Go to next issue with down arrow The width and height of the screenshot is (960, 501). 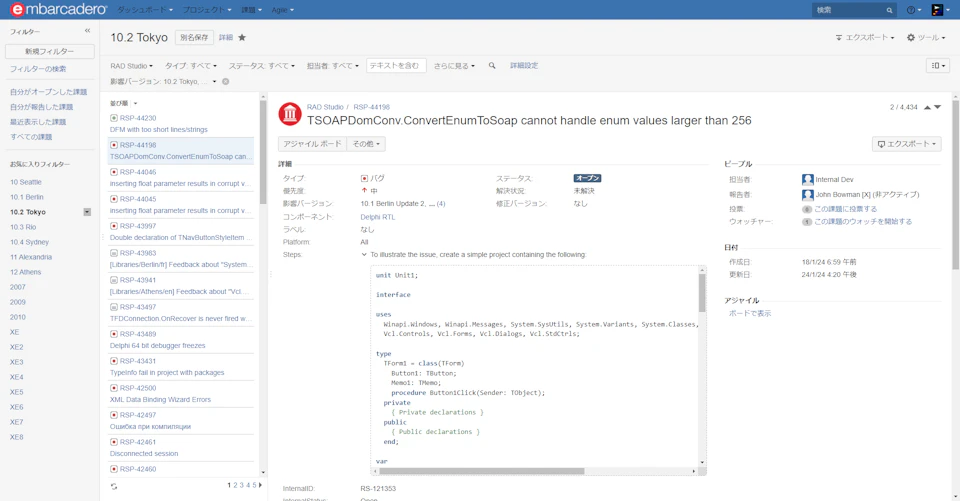pyautogui.click(x=937, y=107)
